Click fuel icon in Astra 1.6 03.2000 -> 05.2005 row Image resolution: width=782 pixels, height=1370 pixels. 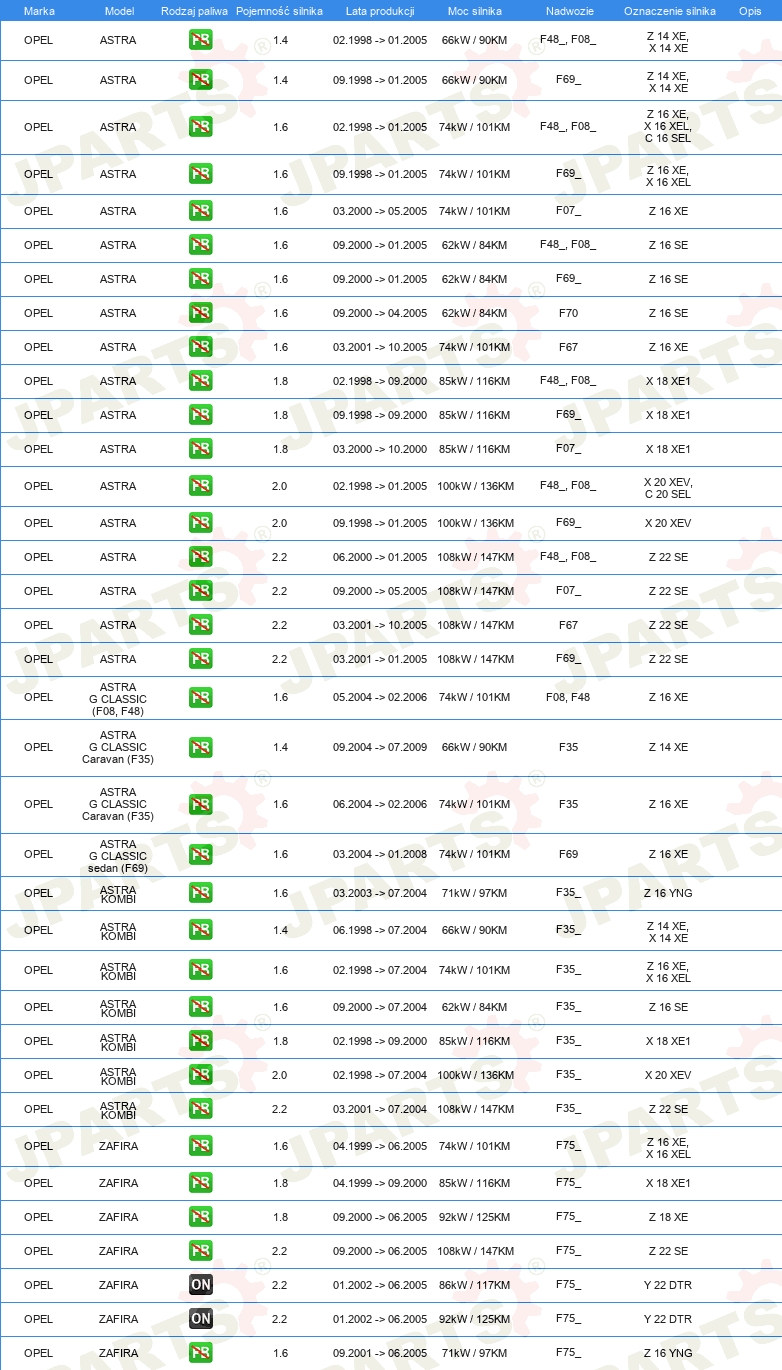click(x=200, y=211)
